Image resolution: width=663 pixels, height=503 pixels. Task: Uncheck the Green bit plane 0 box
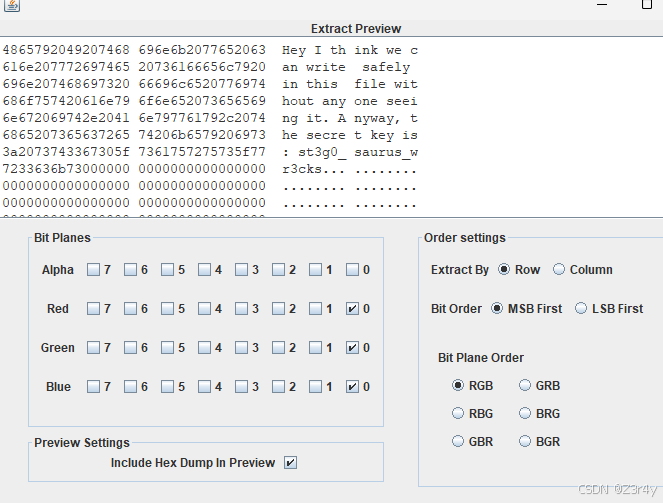[352, 347]
